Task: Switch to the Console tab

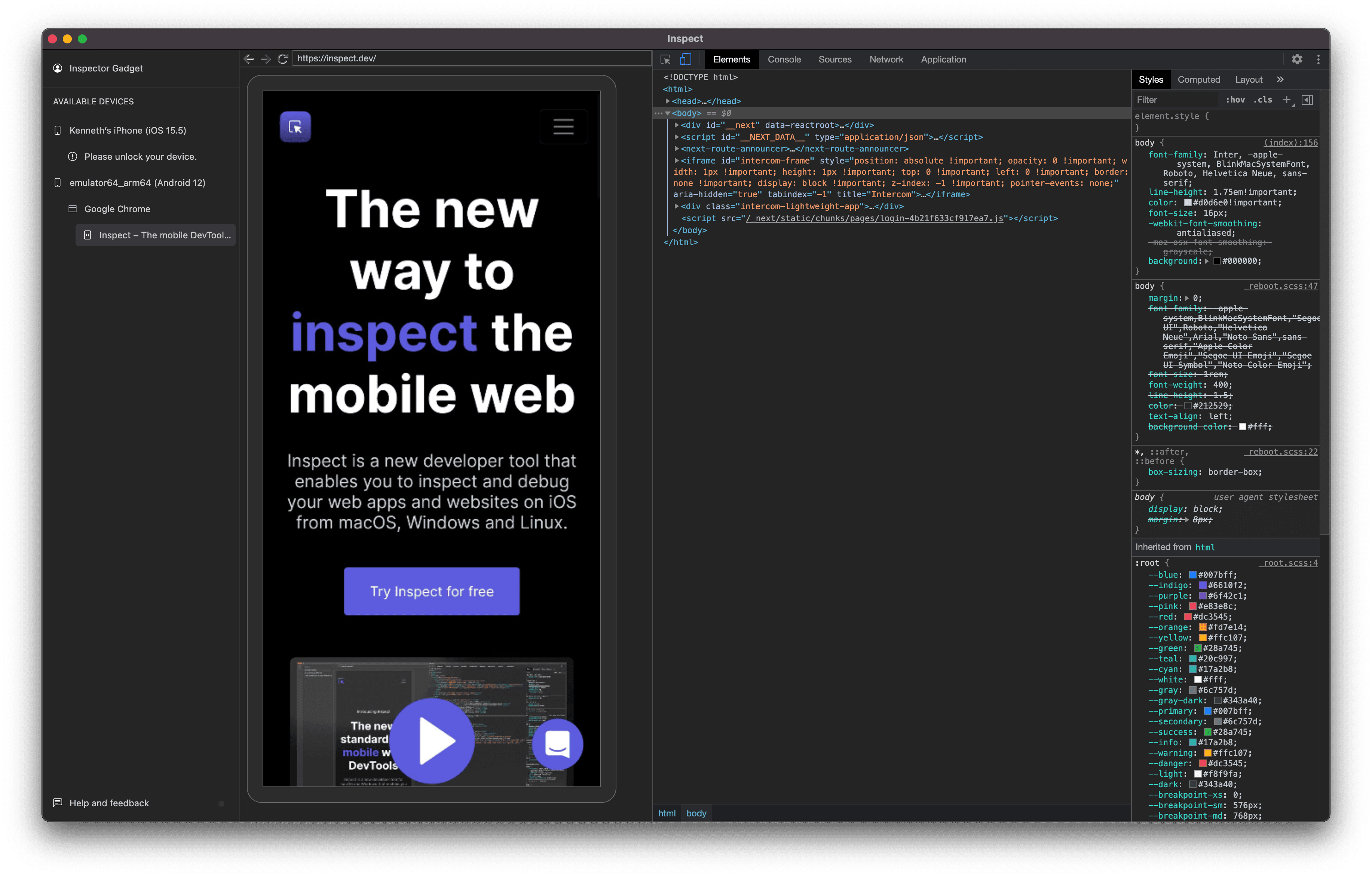Action: (784, 59)
